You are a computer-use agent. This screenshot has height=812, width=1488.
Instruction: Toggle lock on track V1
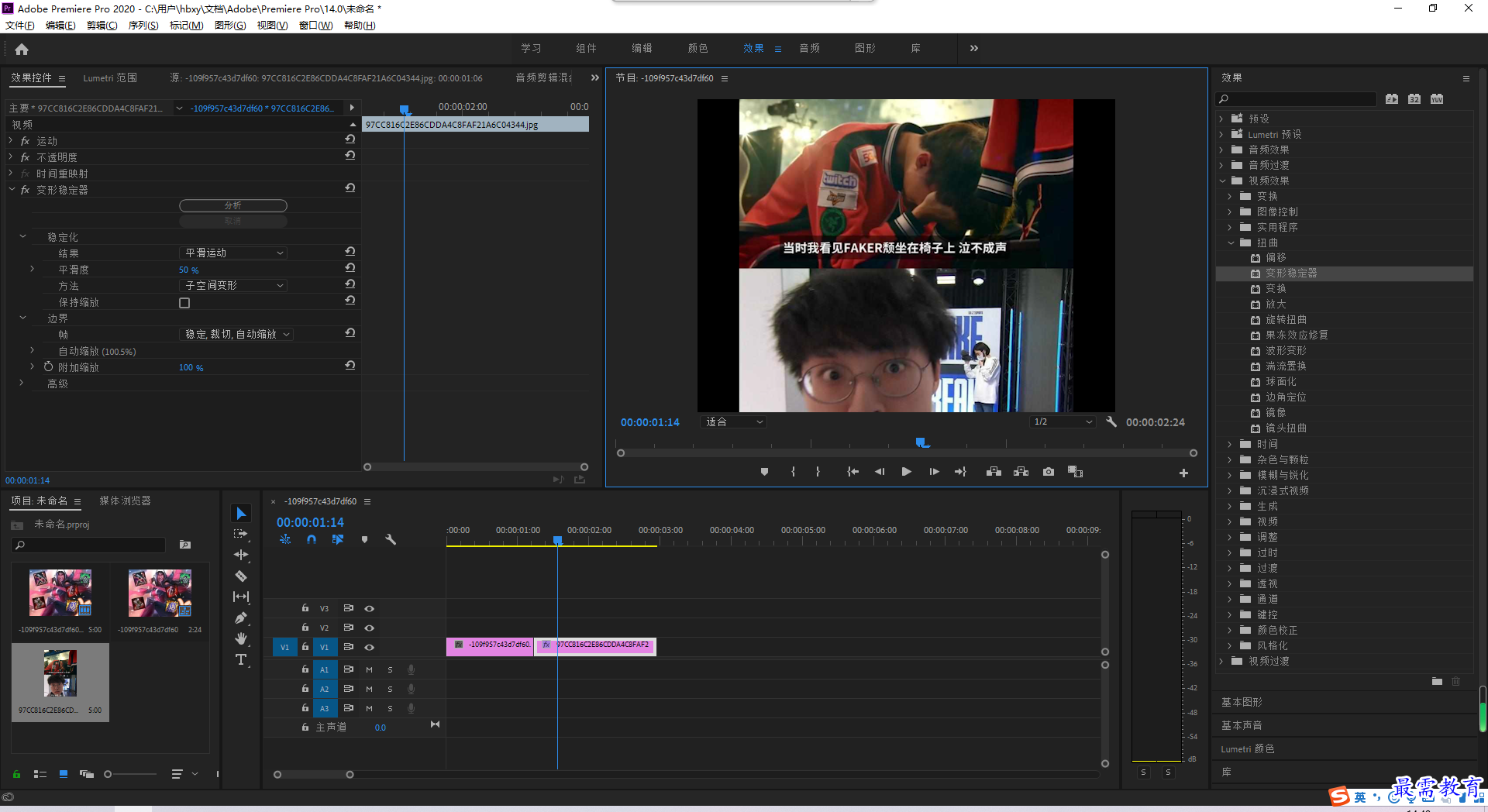305,647
